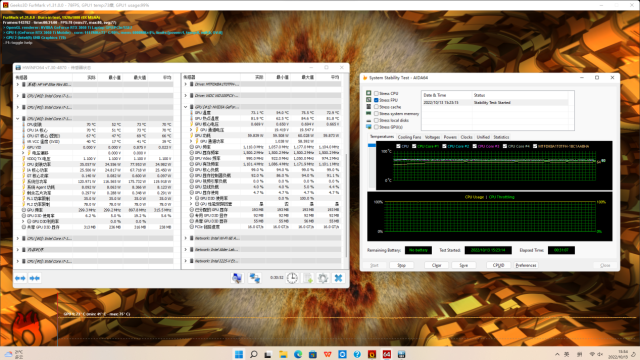Switch to Temperatures tab
The height and width of the screenshot is (360, 640).
(x=382, y=137)
